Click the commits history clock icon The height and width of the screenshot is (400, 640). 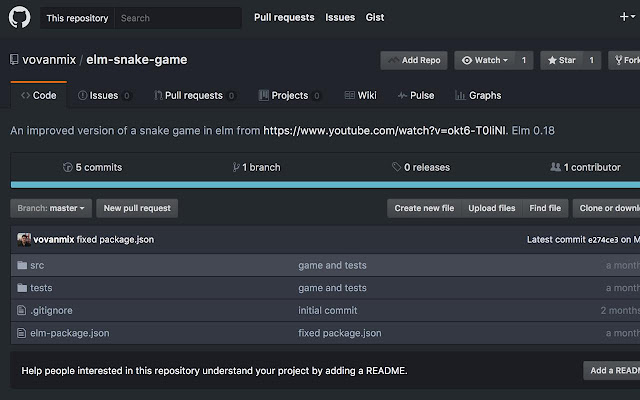67,167
